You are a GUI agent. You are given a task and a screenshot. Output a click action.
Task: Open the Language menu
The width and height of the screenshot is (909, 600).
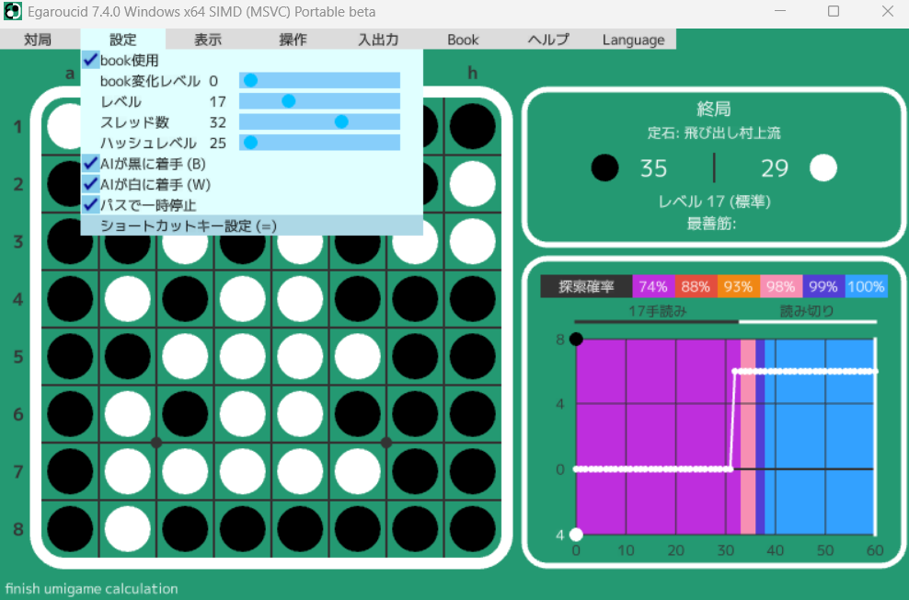(633, 40)
